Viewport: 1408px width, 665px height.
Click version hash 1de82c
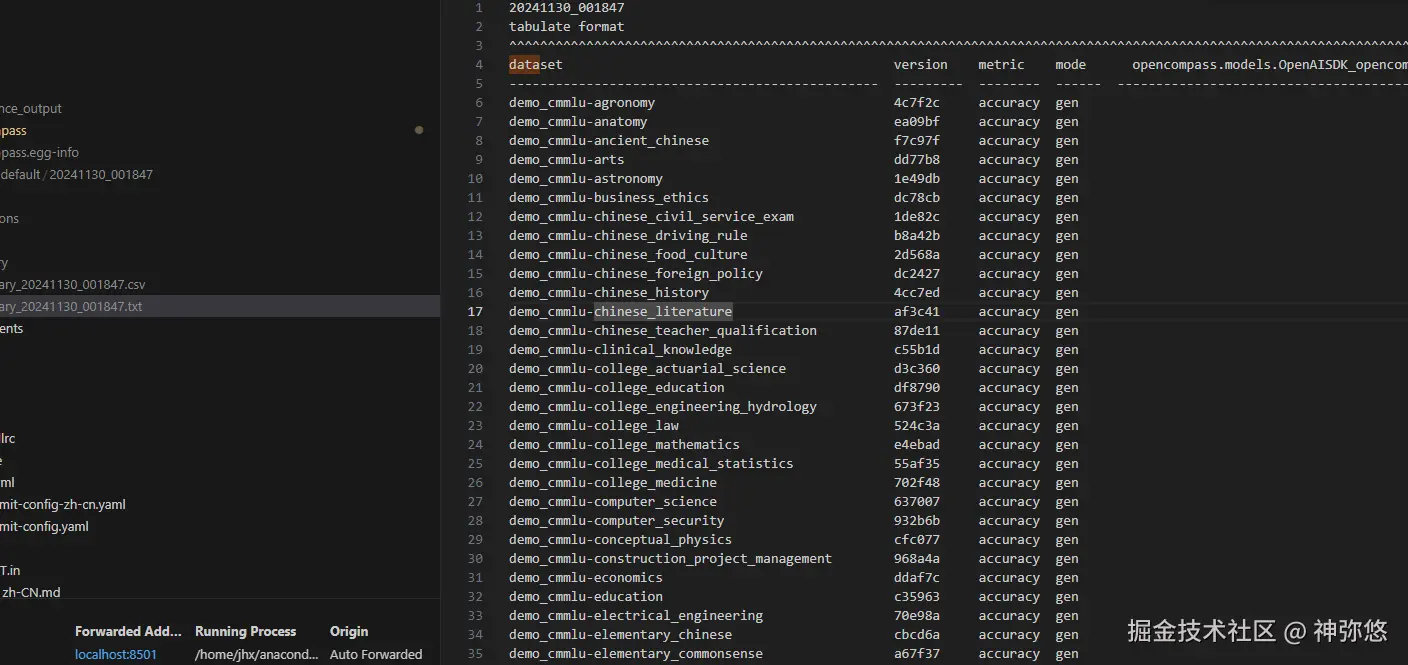[x=917, y=216]
